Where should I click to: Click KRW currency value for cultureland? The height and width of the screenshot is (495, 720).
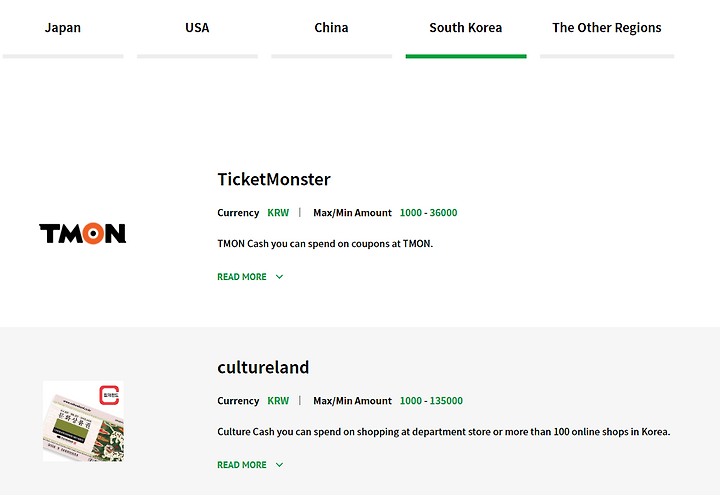tap(278, 401)
